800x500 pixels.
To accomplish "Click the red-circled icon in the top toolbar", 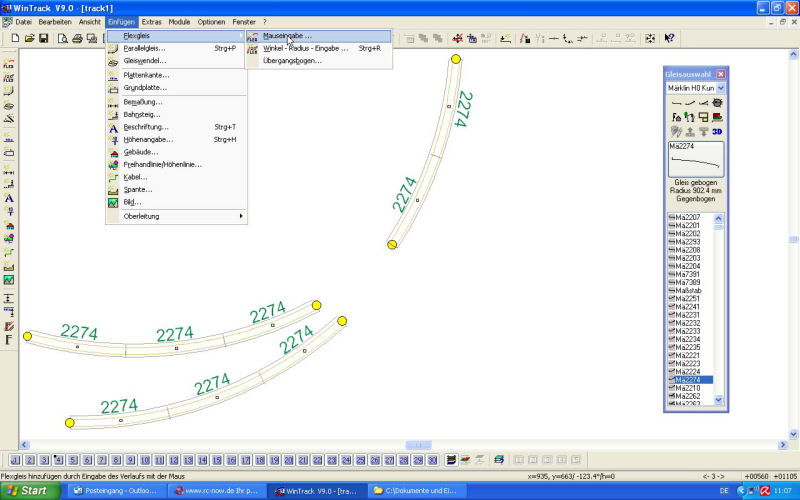I will [458, 38].
